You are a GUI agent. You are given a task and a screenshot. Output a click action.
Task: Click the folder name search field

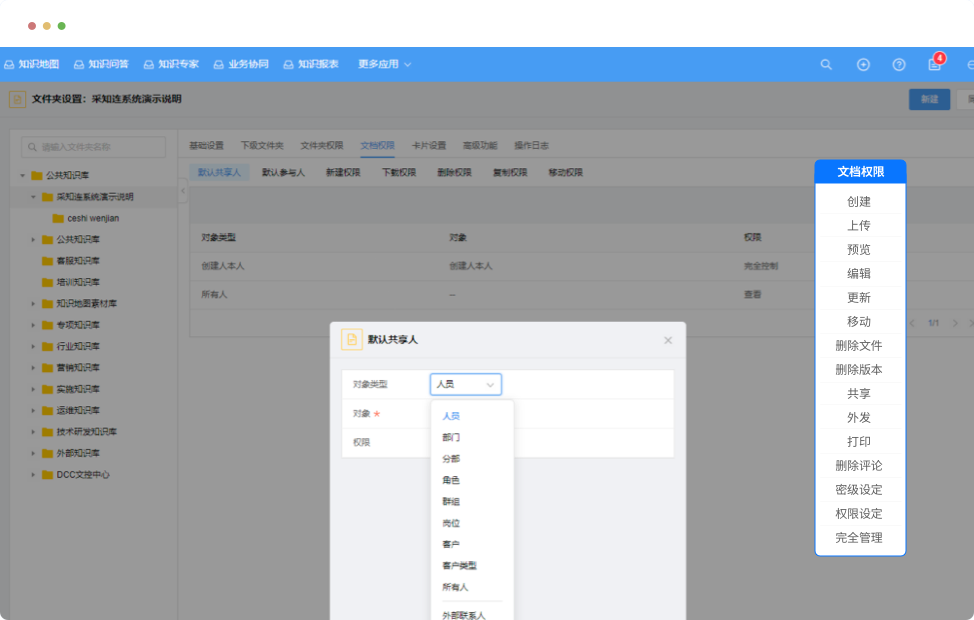tap(95, 147)
